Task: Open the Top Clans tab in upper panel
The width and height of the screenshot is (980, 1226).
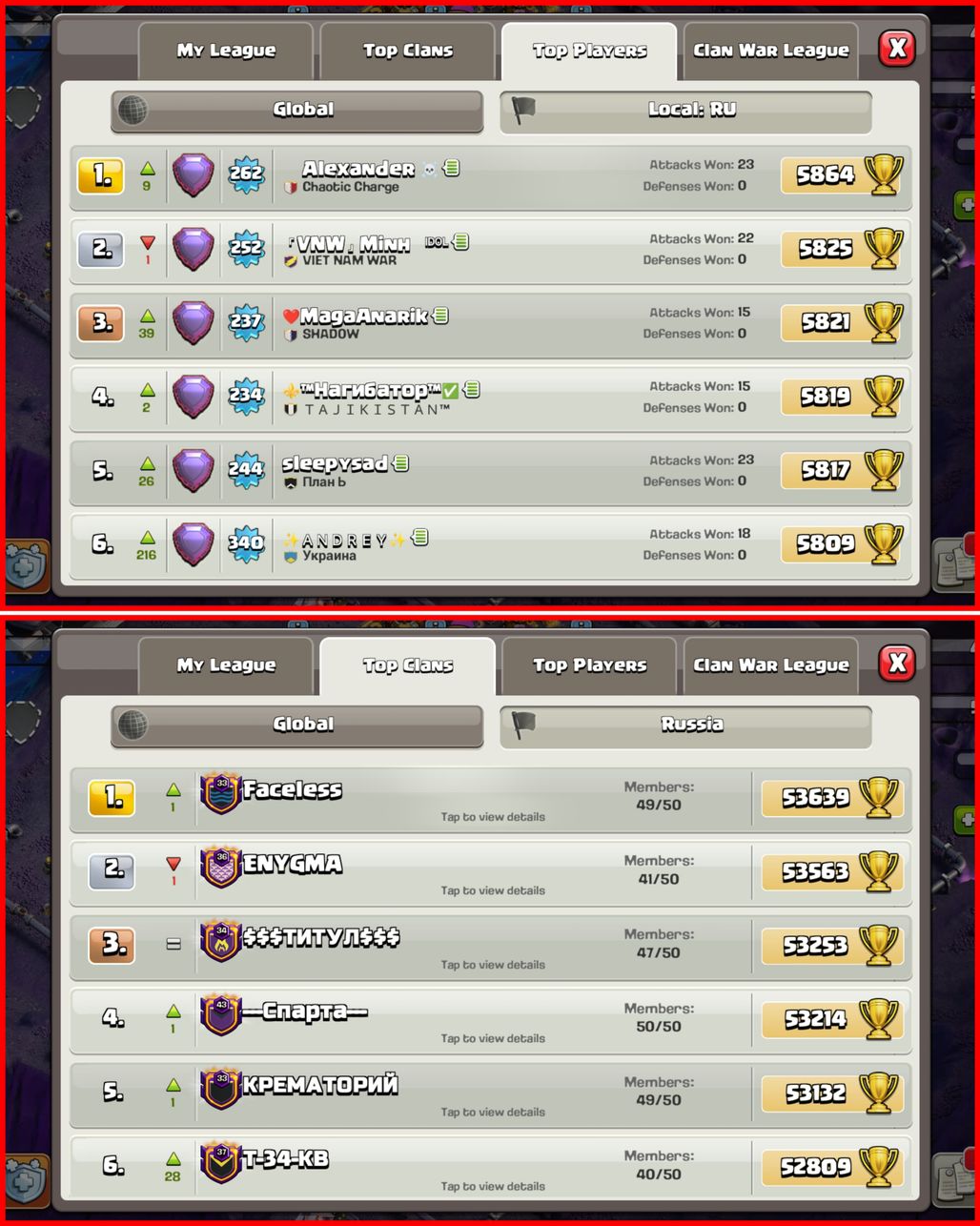Action: [407, 51]
